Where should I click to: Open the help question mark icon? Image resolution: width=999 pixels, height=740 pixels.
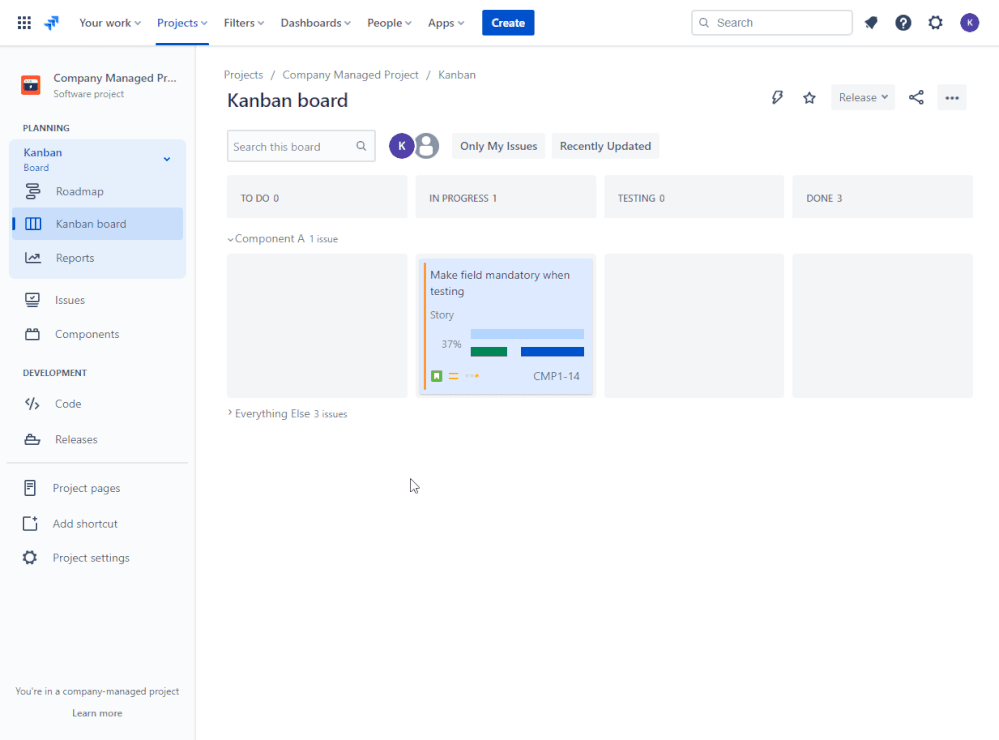click(x=903, y=23)
